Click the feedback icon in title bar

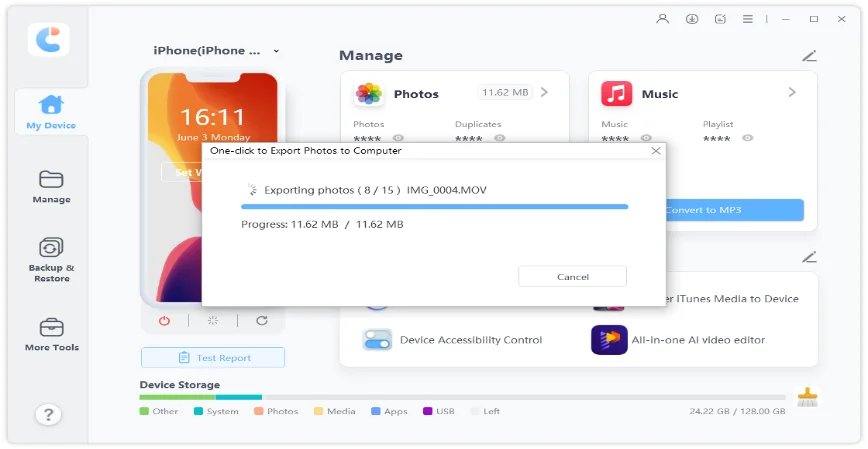pos(720,19)
